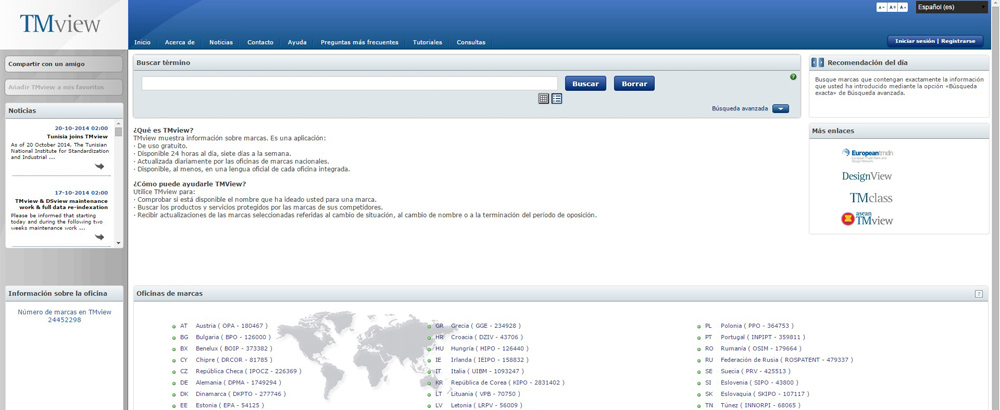Click the Búsqueda avanzada text link
The width and height of the screenshot is (1000, 410).
pyautogui.click(x=740, y=109)
